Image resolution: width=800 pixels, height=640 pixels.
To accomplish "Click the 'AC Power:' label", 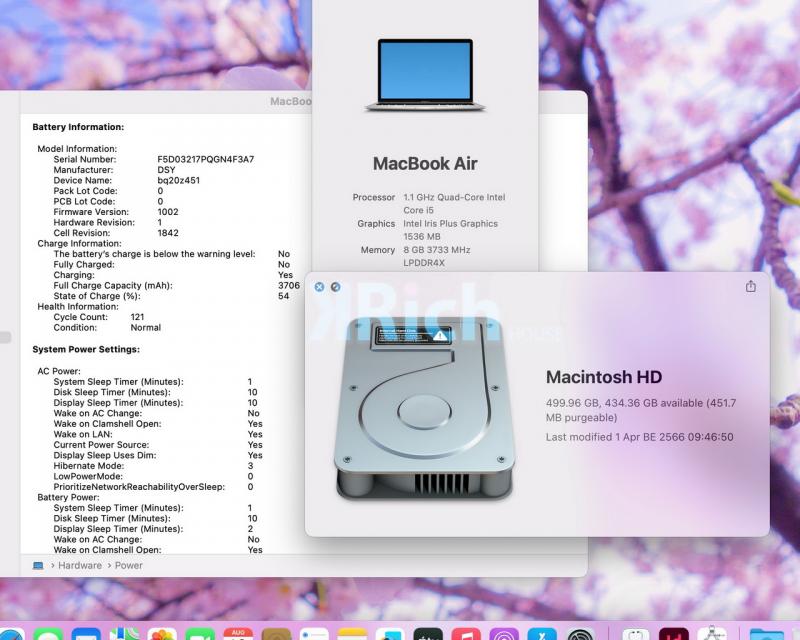I will pyautogui.click(x=59, y=371).
